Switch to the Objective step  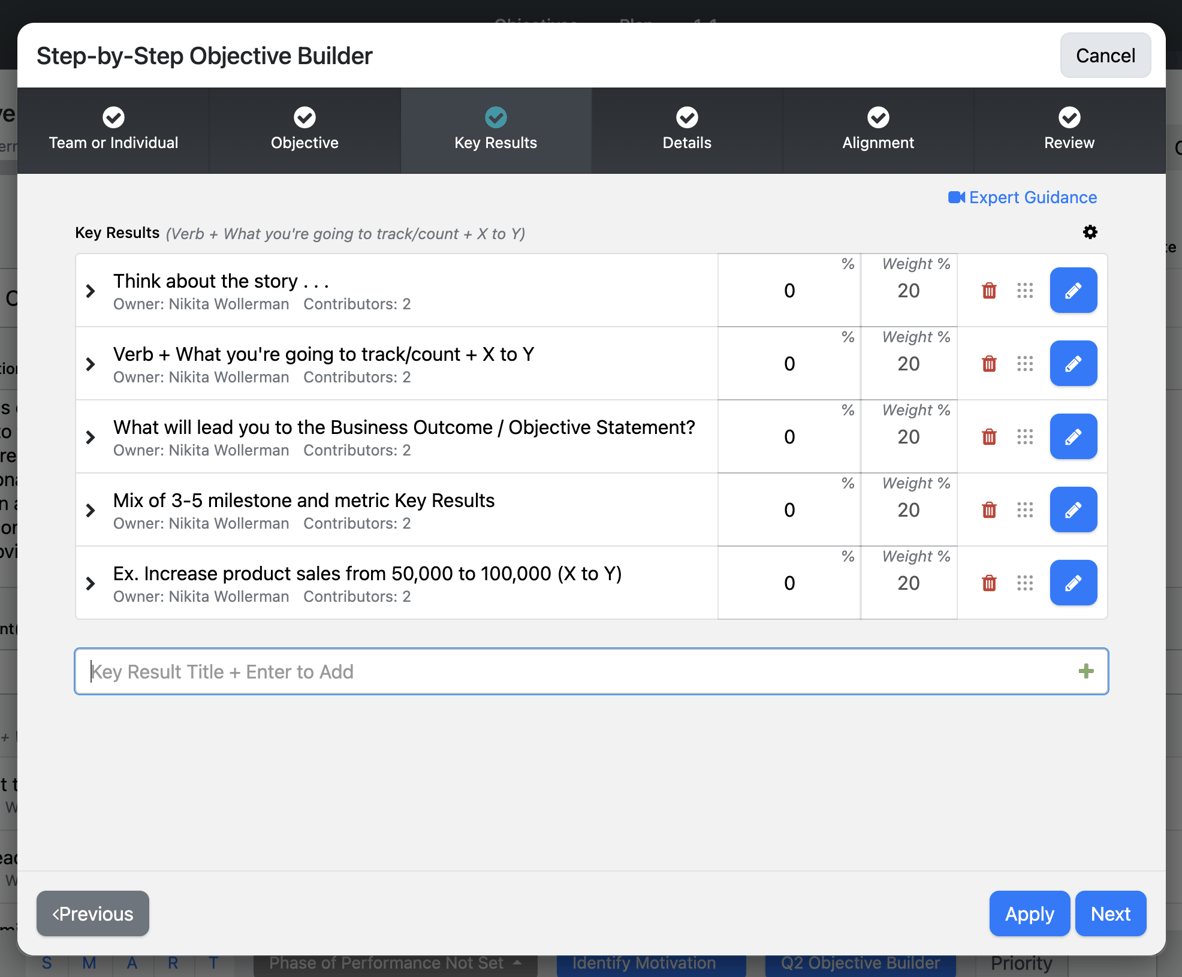(305, 130)
